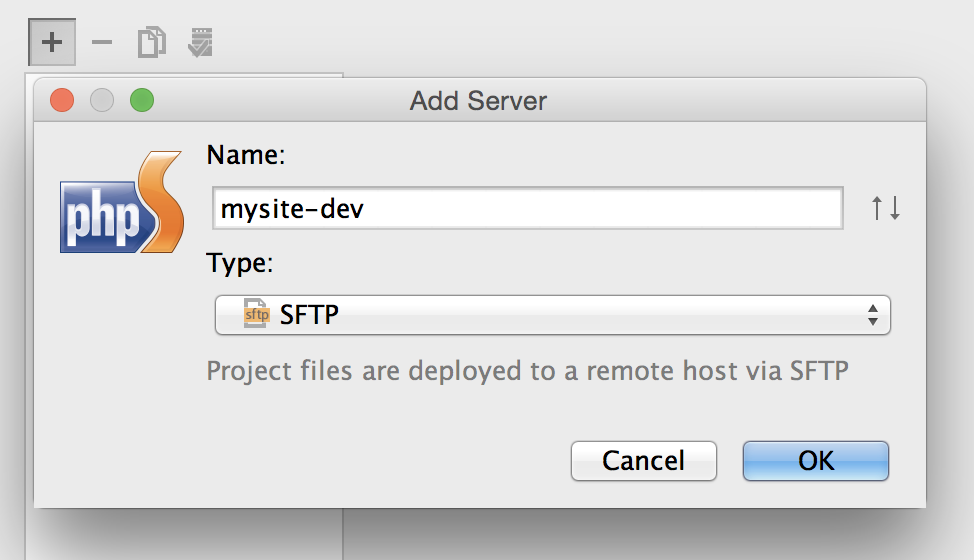Open the Type dropdown showing SFTP
The width and height of the screenshot is (974, 560).
tap(552, 315)
